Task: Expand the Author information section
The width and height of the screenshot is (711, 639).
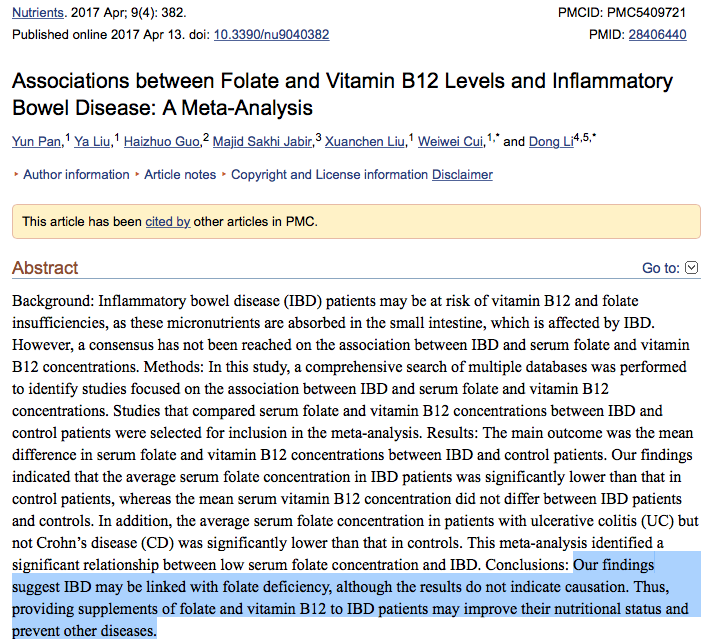Action: (x=76, y=175)
